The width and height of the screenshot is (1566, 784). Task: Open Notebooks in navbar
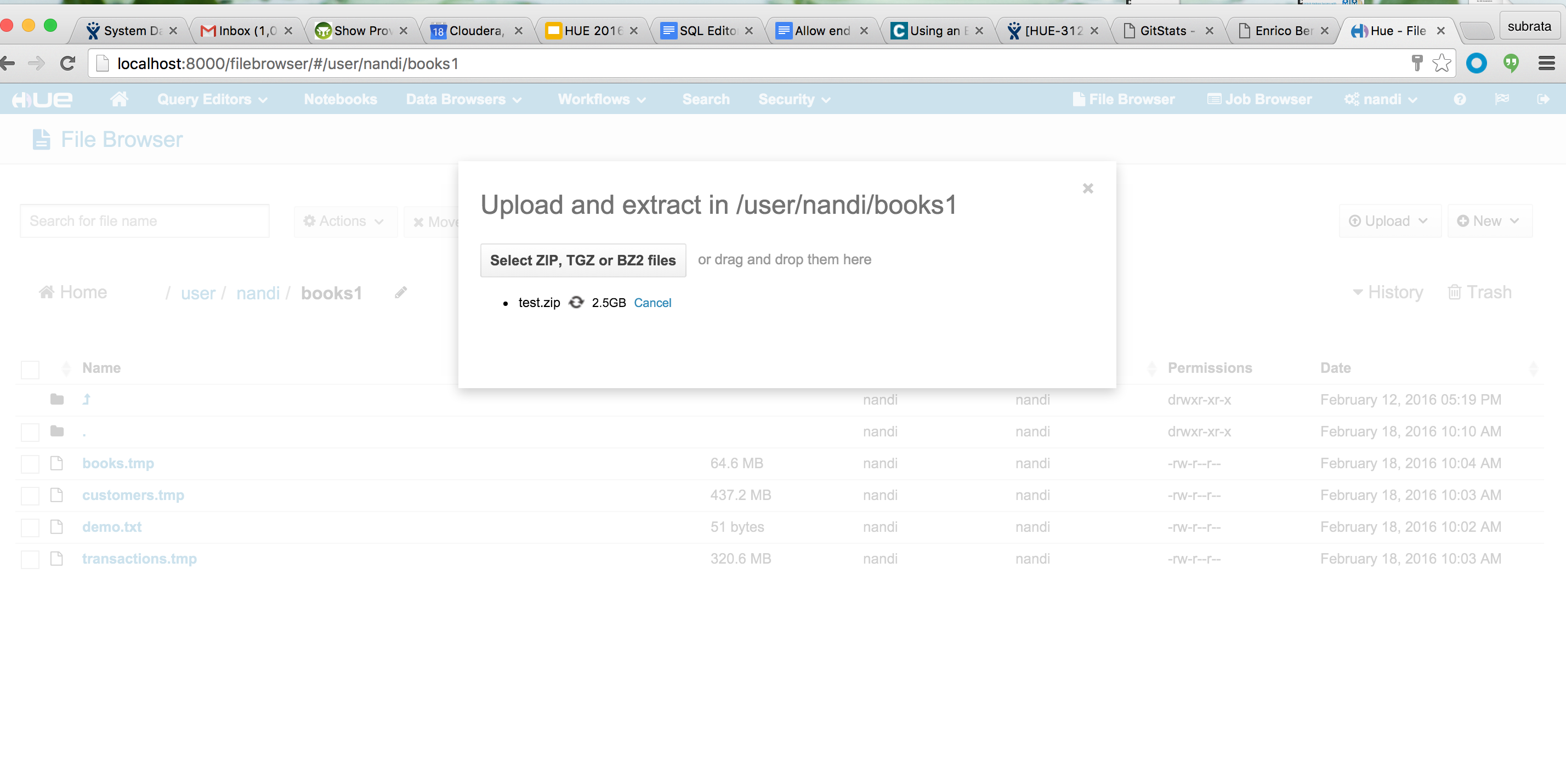coord(341,99)
